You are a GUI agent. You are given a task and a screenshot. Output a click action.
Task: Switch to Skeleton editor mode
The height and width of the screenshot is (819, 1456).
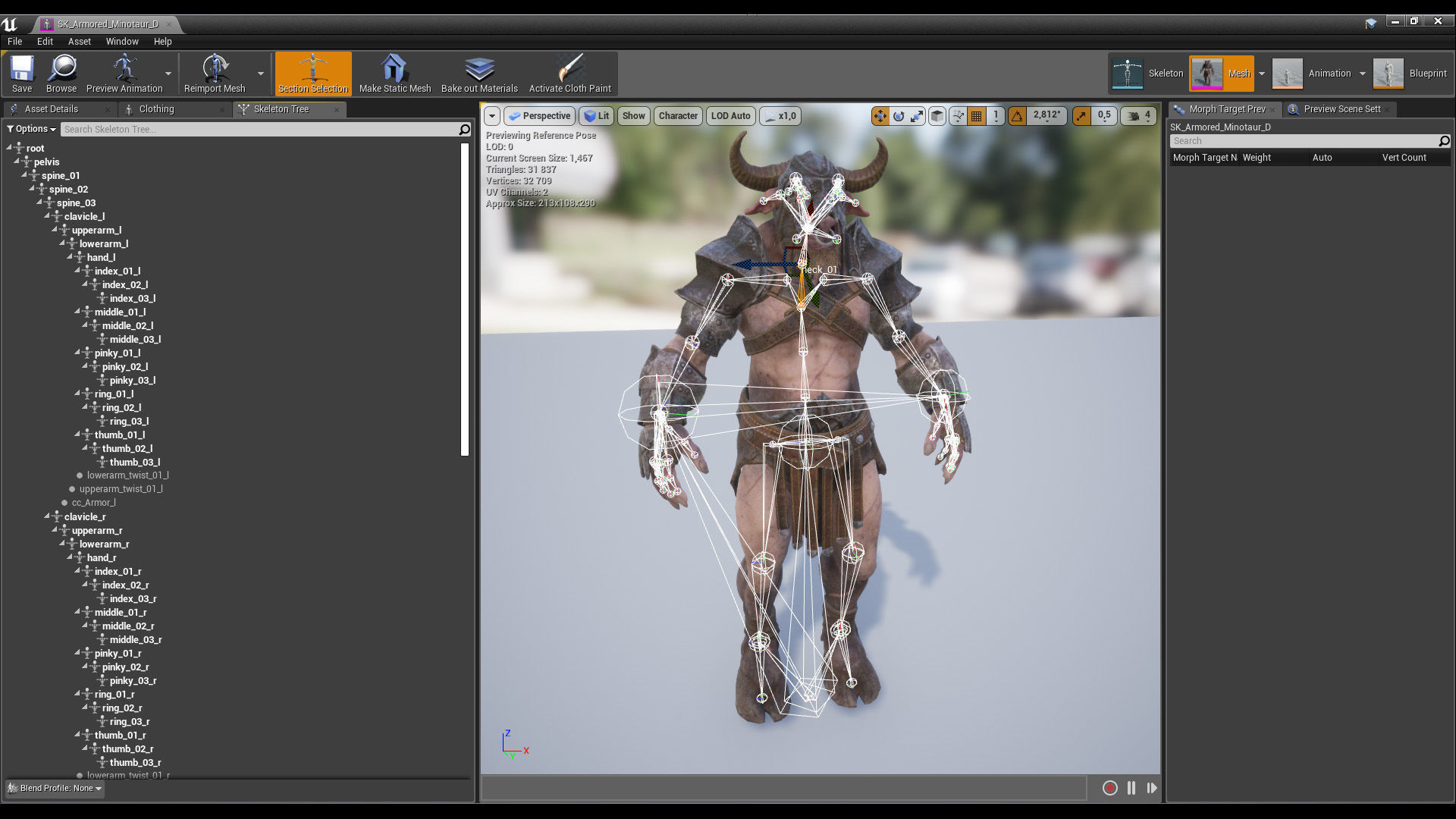[x=1147, y=74]
